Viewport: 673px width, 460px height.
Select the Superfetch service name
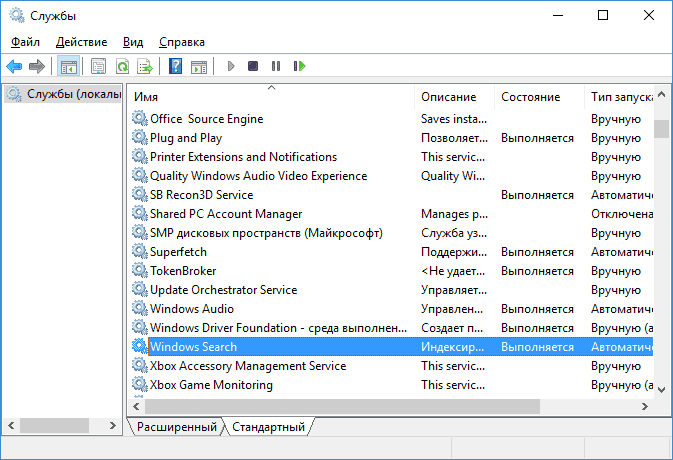click(178, 252)
